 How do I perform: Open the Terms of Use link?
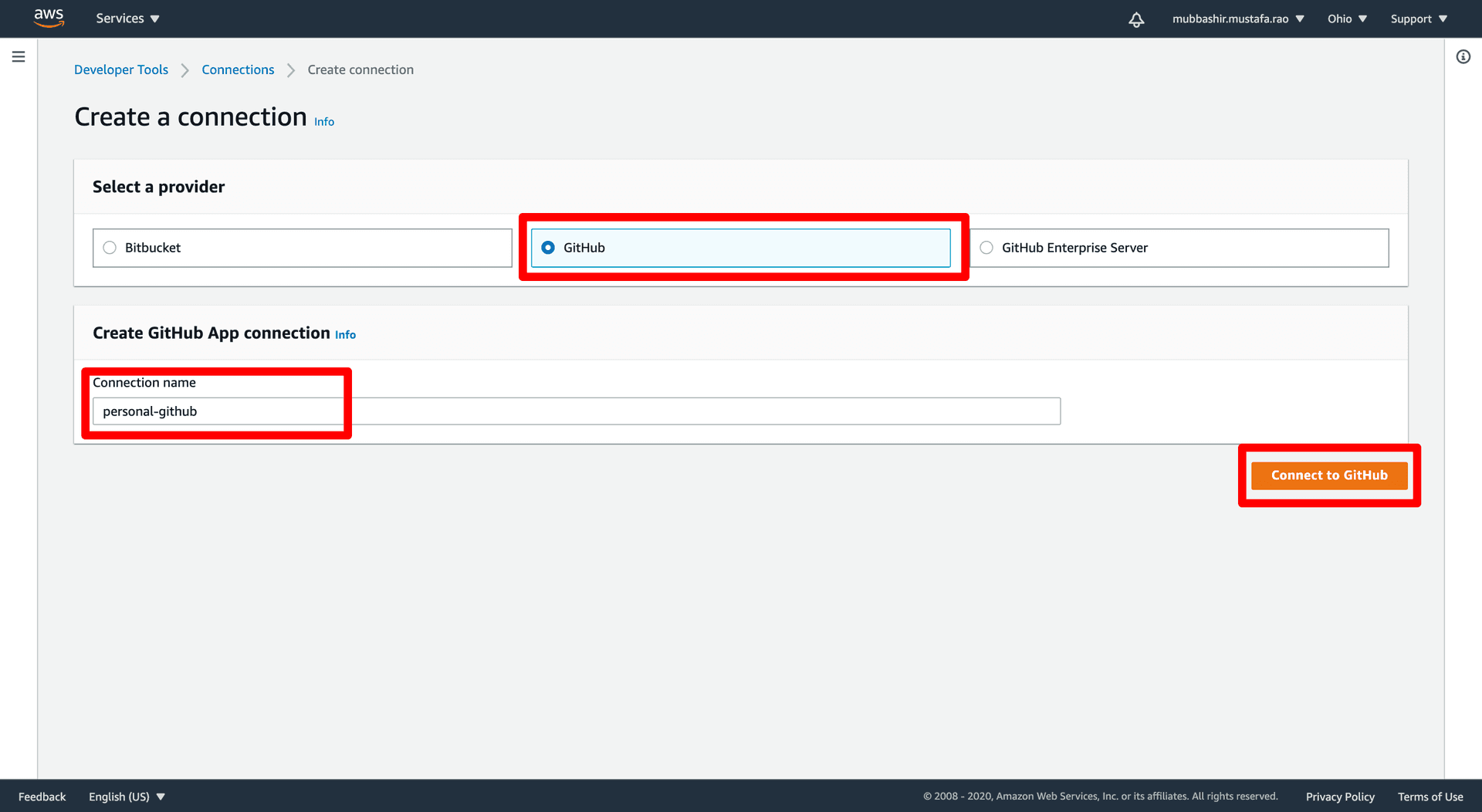pos(1430,797)
